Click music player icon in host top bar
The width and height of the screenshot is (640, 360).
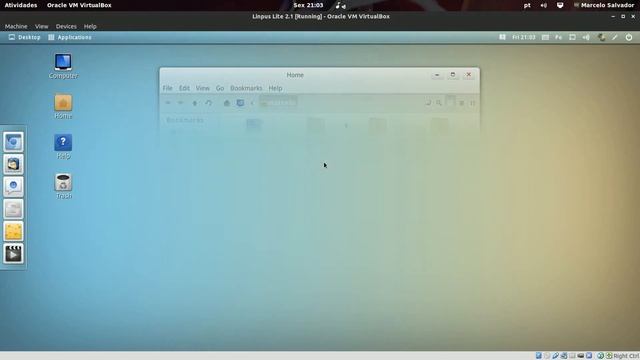point(340,5)
